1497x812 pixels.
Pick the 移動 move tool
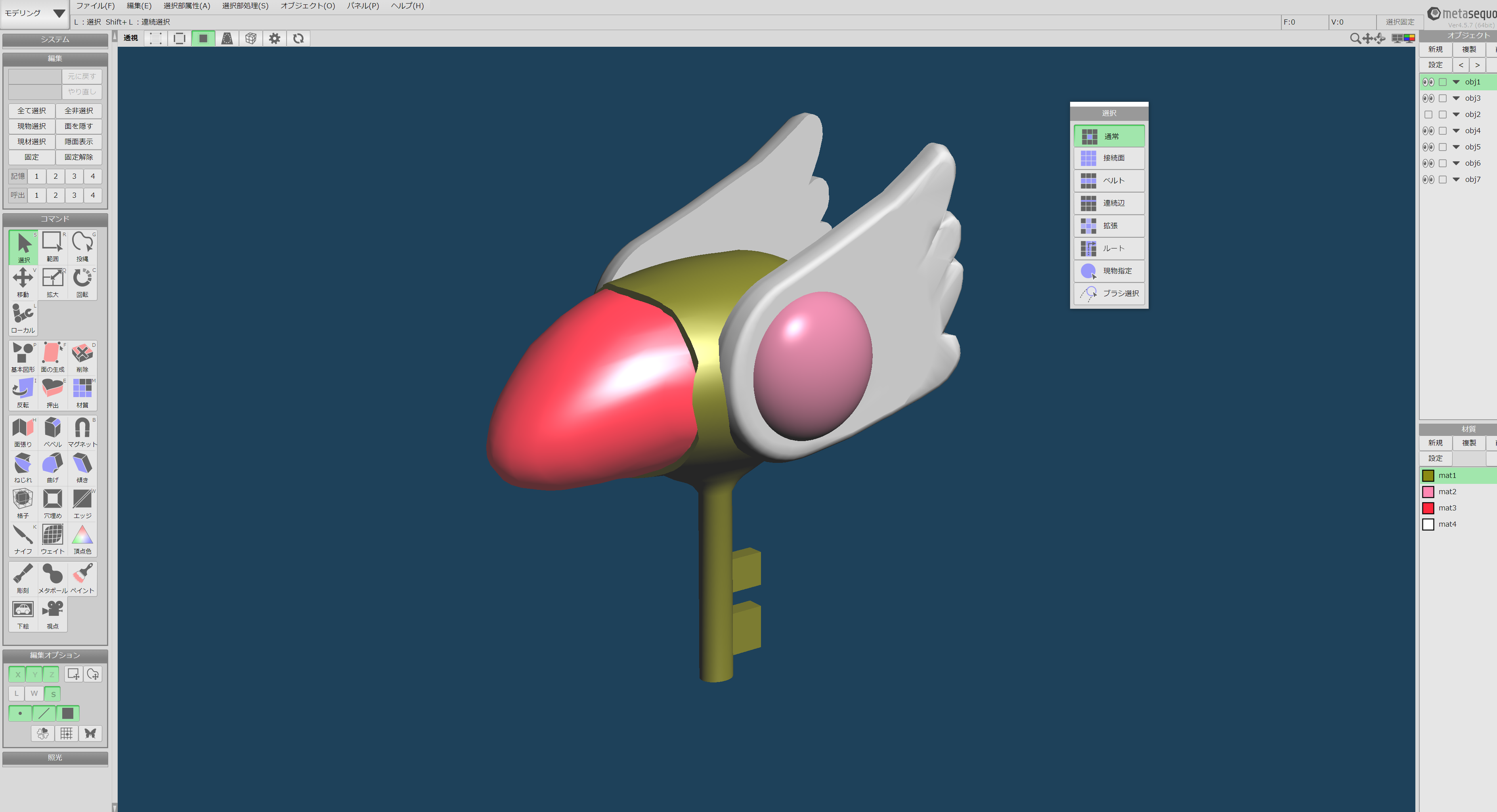tap(23, 283)
